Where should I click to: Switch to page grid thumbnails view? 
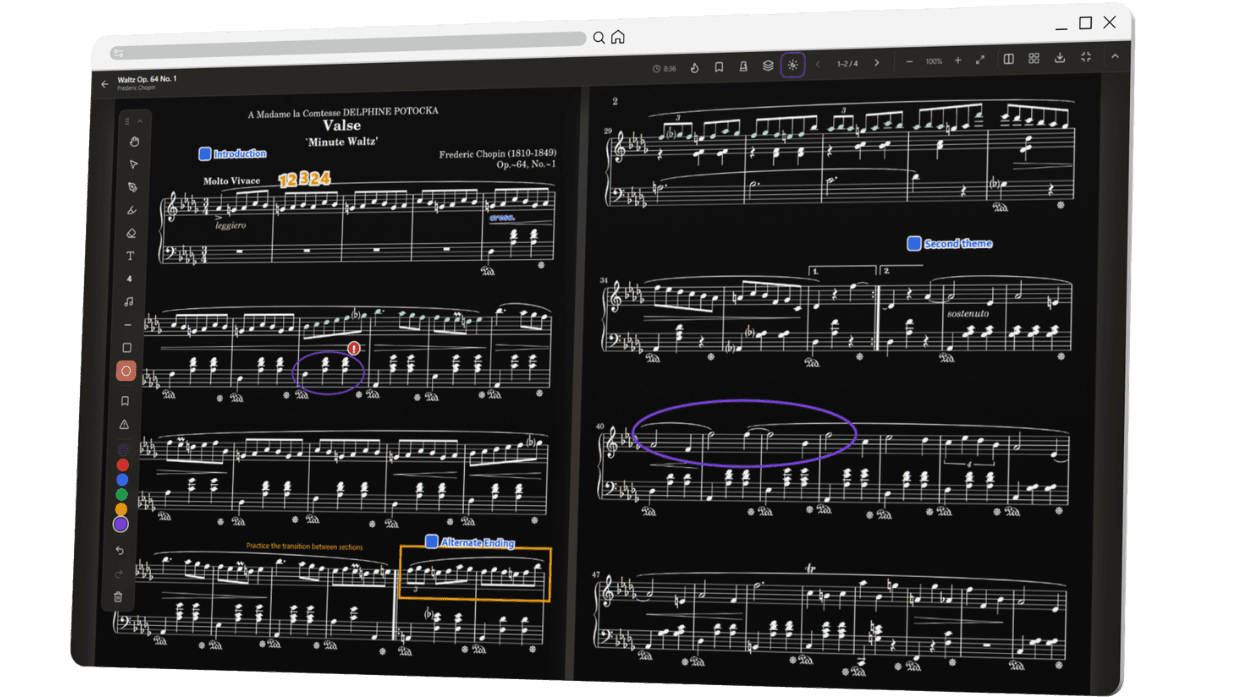[1034, 59]
